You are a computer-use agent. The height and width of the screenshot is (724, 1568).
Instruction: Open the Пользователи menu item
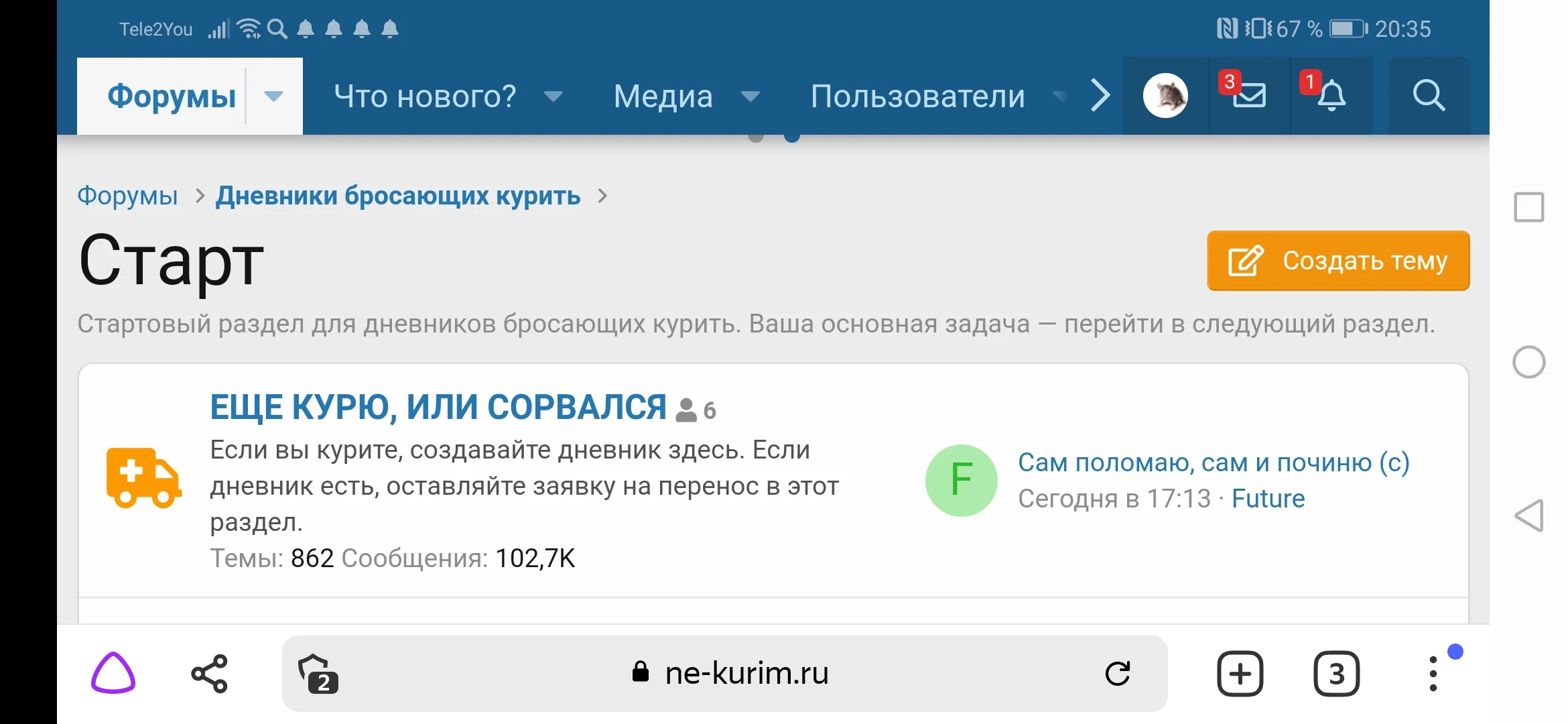tap(917, 96)
